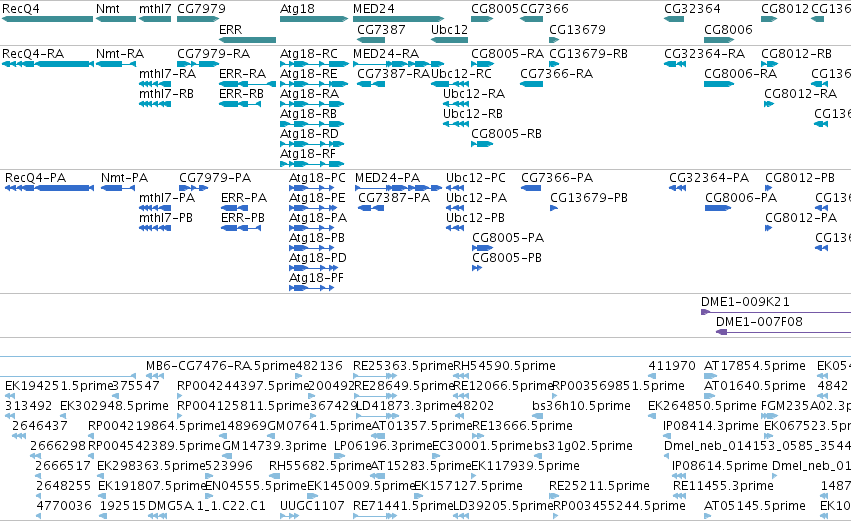The image size is (851, 521).
Task: Select the Atg18-PF protein label
Action: [x=316, y=279]
